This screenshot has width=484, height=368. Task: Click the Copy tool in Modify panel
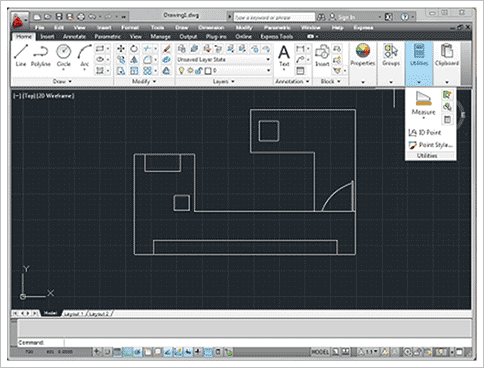click(x=121, y=60)
